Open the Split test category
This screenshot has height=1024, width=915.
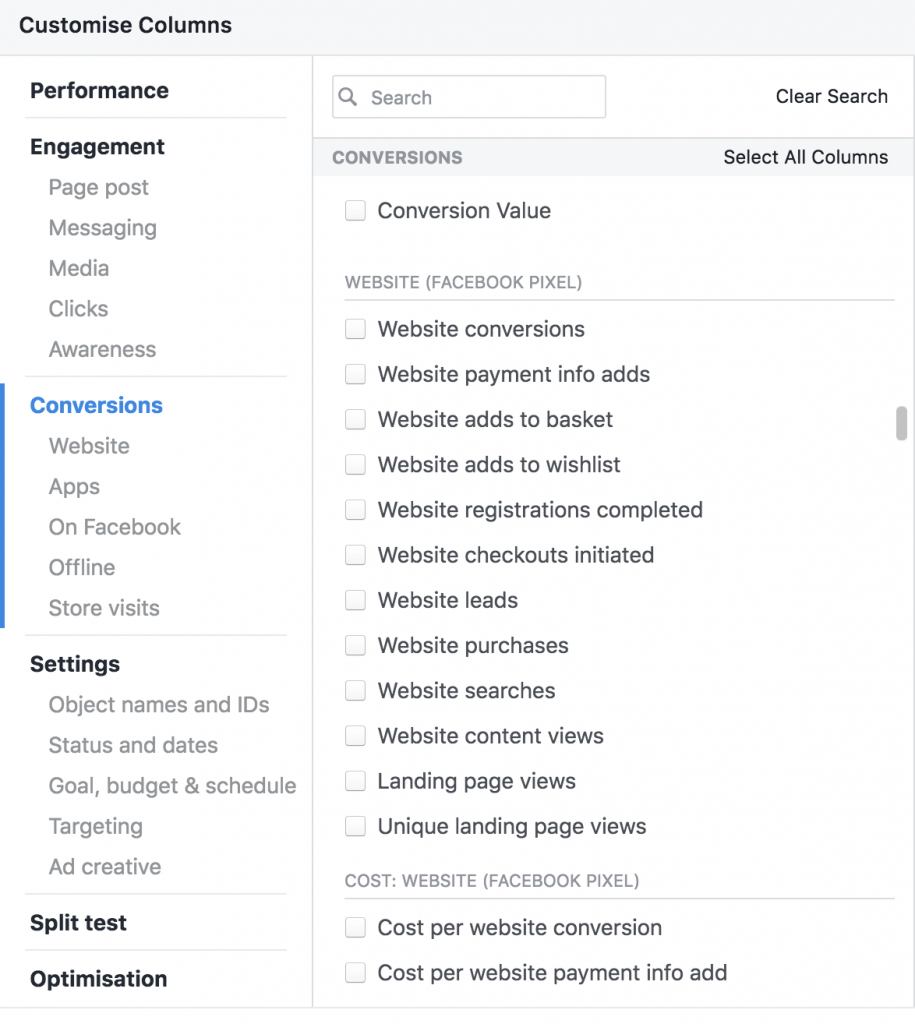click(78, 922)
